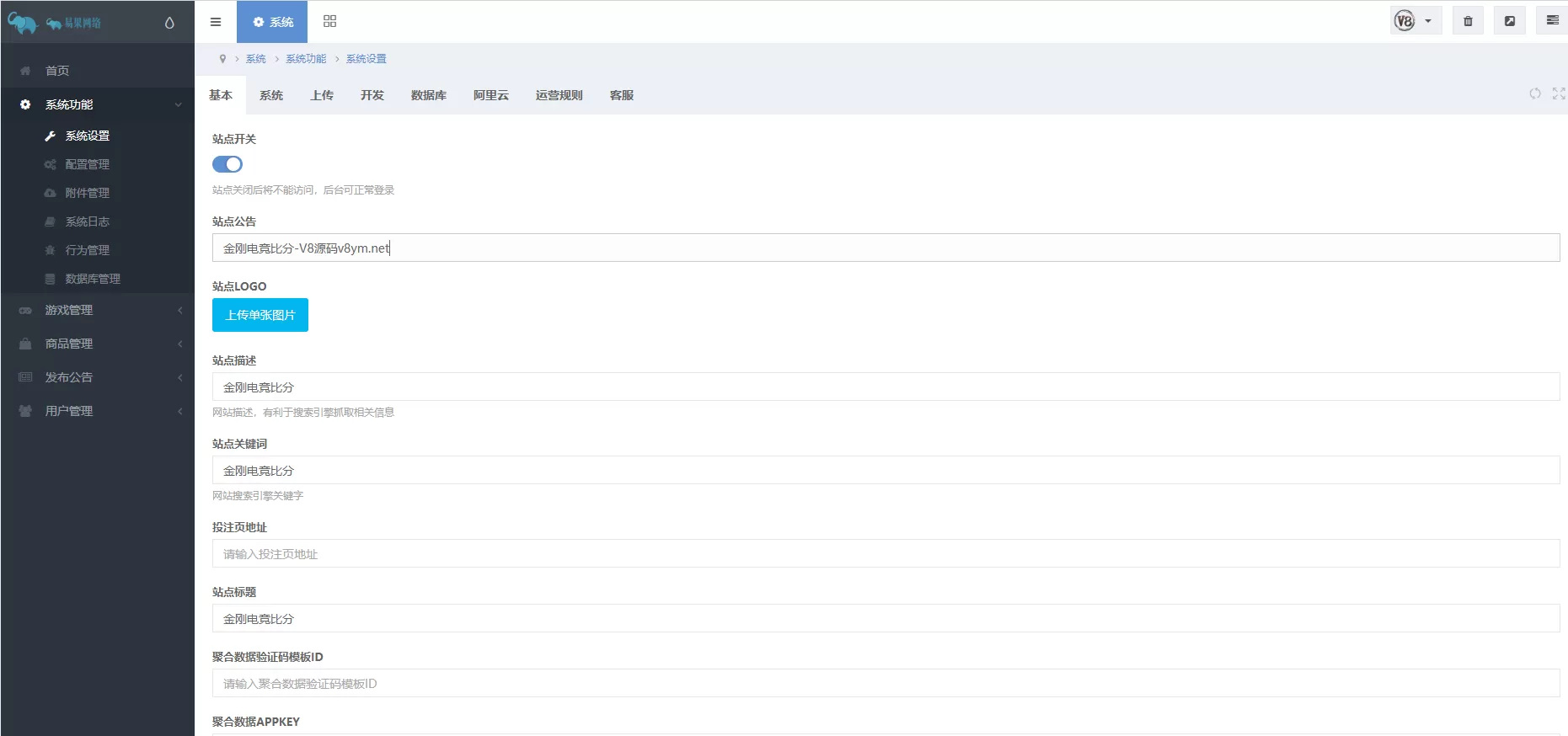Collapse the 系统功能 menu chevron
Screen dimensions: 1568x736
click(x=179, y=104)
